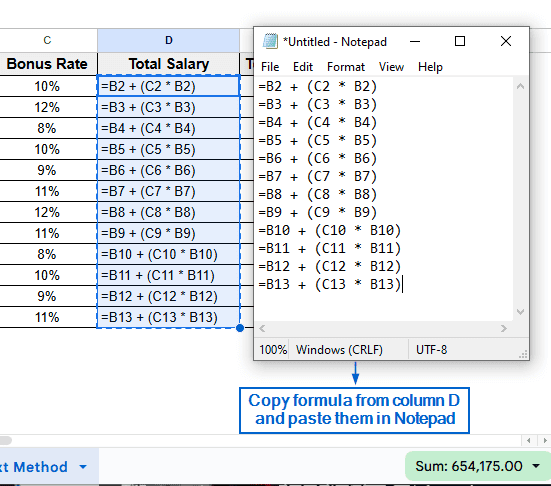Click the UTF-8 encoding status entry

[432, 350]
